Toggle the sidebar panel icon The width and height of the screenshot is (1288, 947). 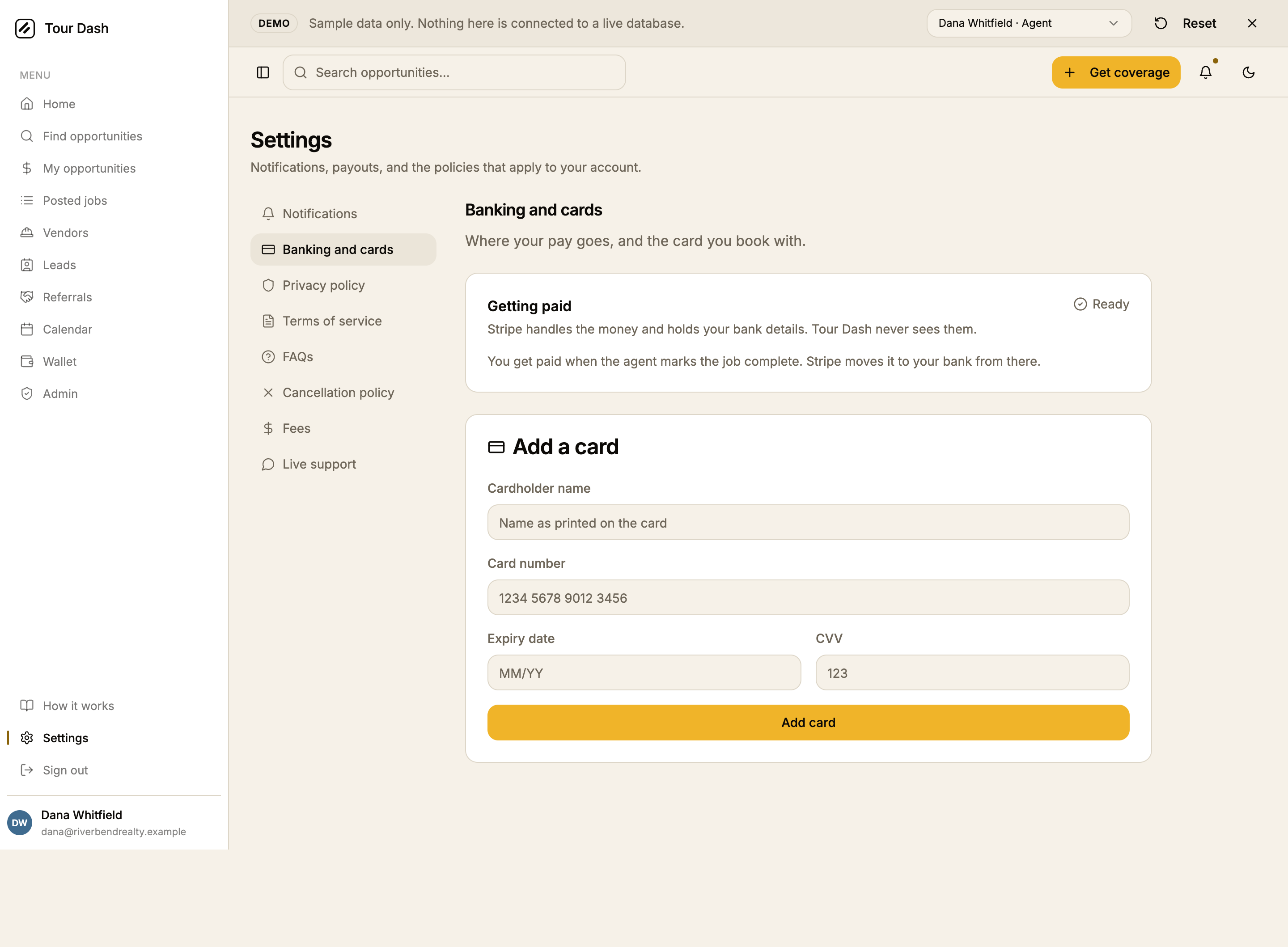tap(263, 73)
